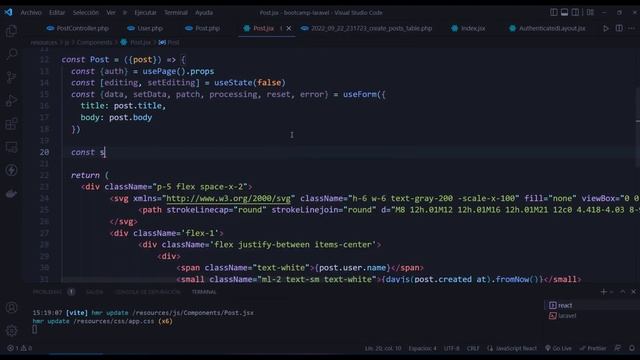
Task: Open the Manage gear icon
Action: [x=11, y=330]
